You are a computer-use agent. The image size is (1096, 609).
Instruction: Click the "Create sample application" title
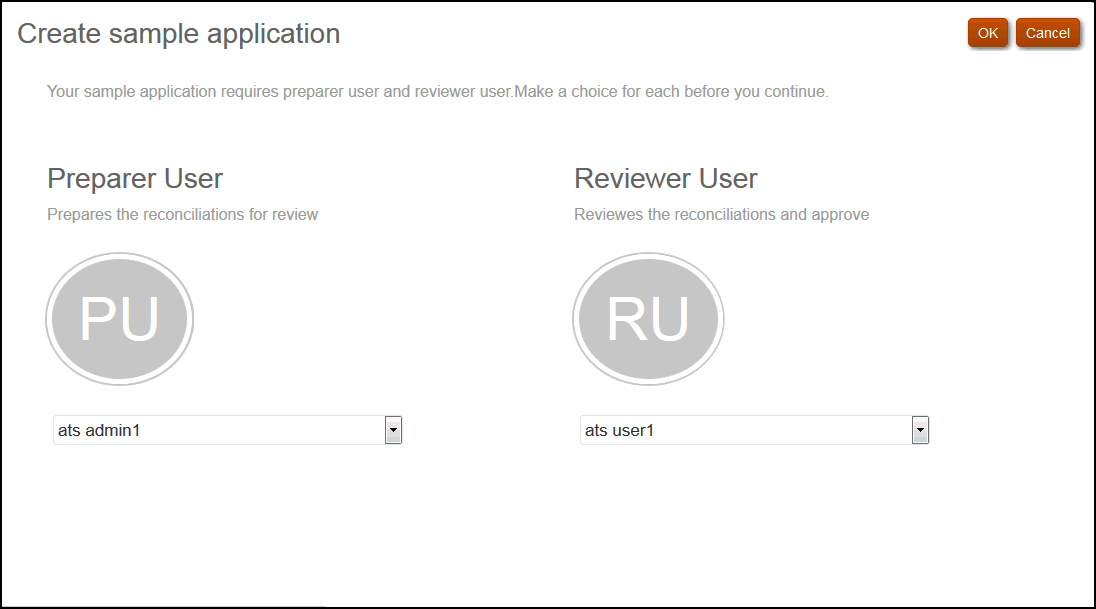178,33
